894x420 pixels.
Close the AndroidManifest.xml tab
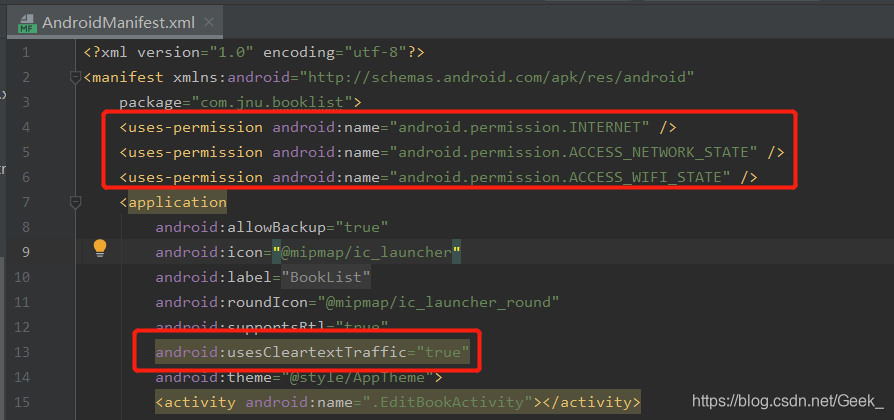tap(209, 23)
